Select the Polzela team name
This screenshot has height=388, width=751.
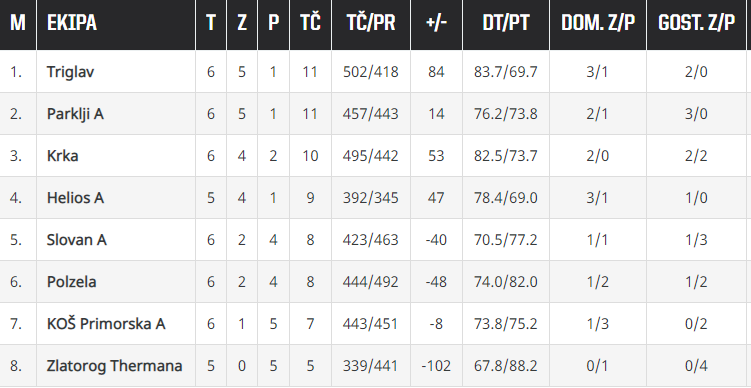tap(71, 282)
